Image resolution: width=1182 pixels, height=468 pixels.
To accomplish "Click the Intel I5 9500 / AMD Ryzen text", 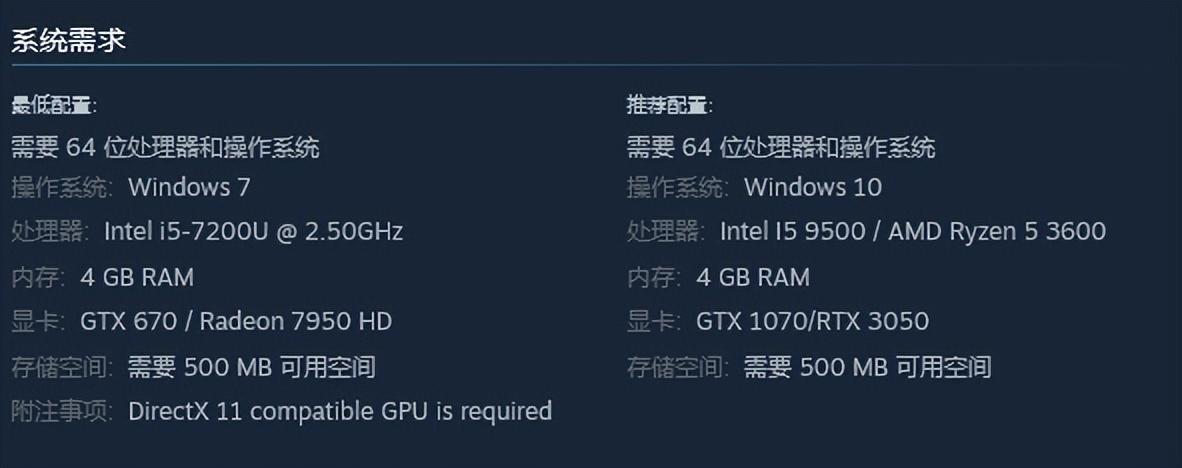I will (912, 232).
